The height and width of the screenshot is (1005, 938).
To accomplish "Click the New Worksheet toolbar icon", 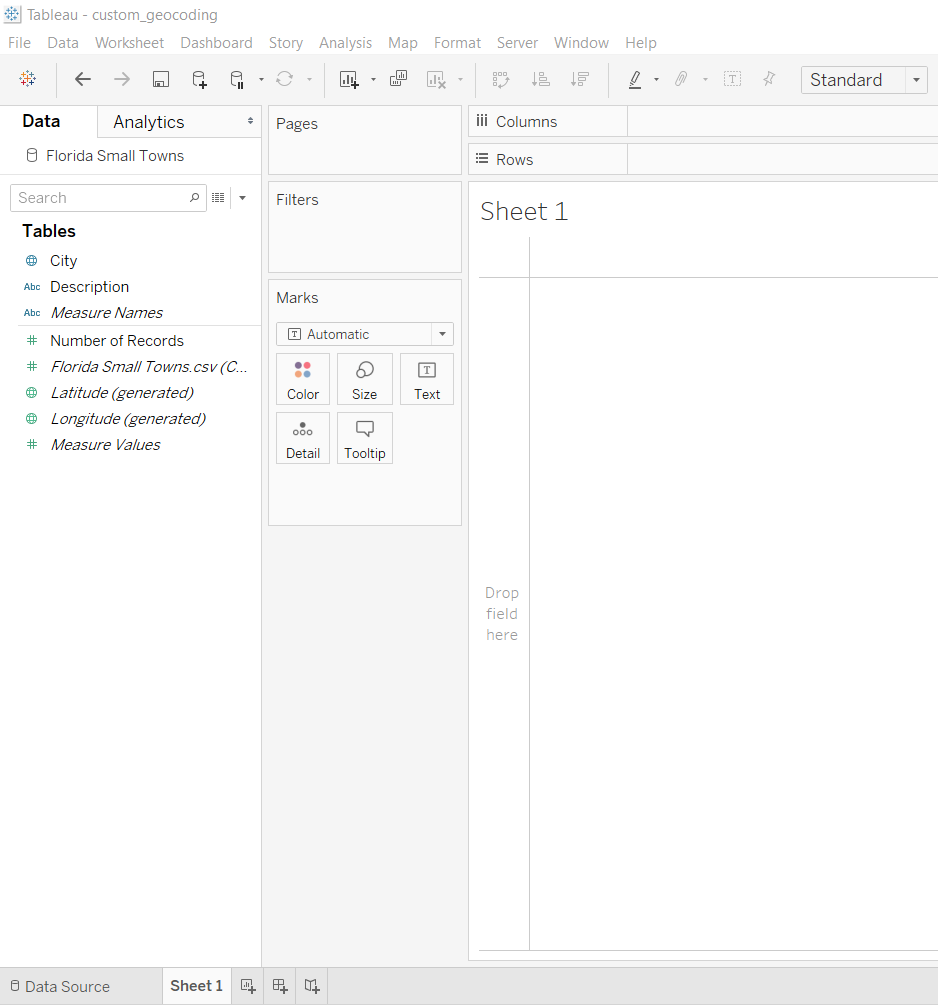I will click(349, 79).
